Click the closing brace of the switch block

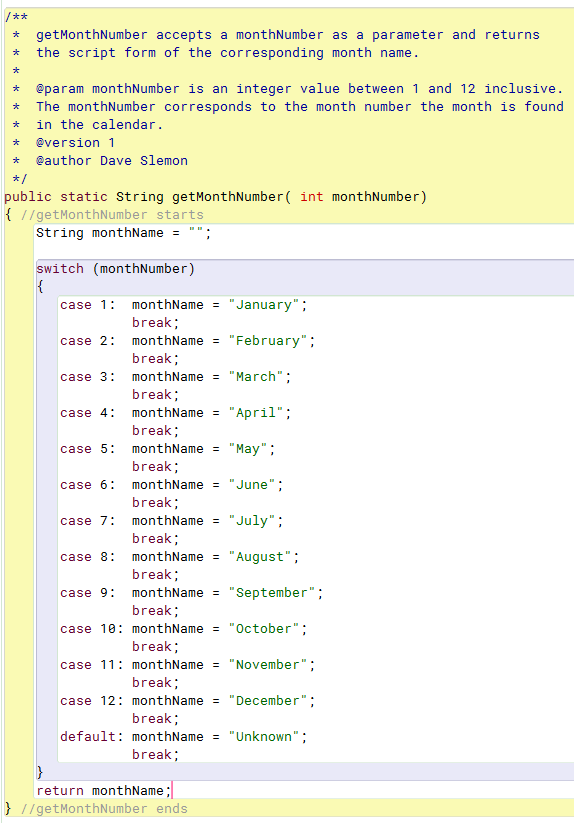pyautogui.click(x=40, y=772)
